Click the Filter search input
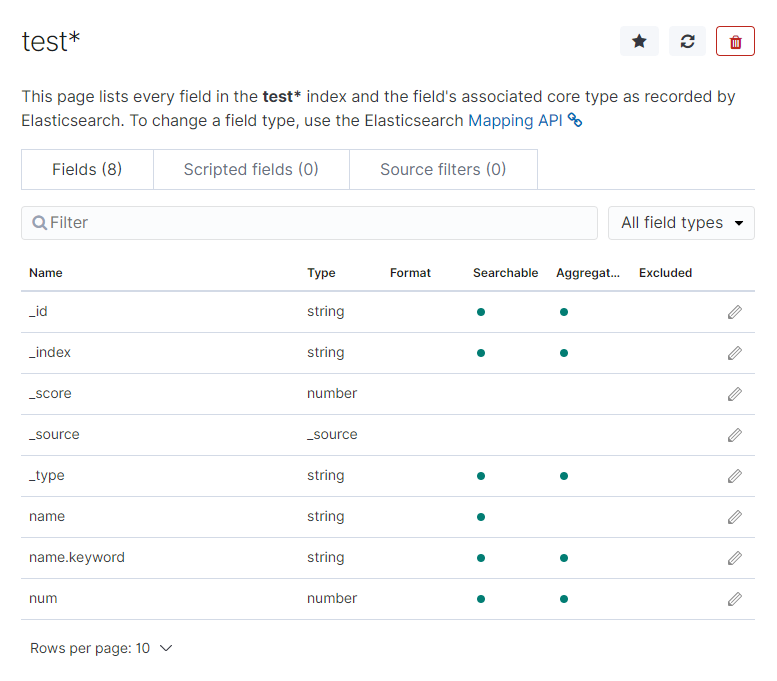Image resolution: width=777 pixels, height=681 pixels. pyautogui.click(x=309, y=223)
